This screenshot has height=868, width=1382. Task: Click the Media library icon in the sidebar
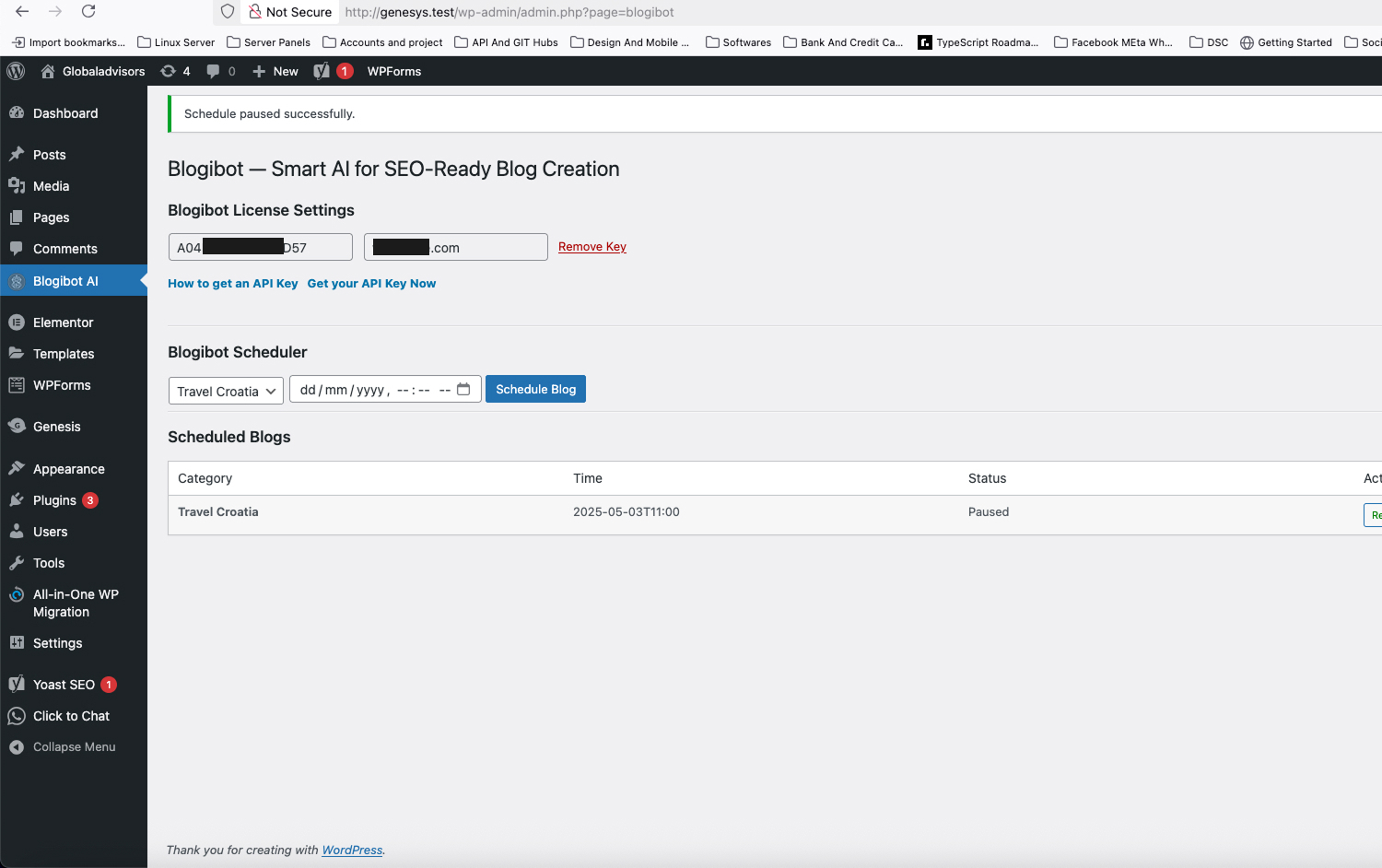click(16, 186)
